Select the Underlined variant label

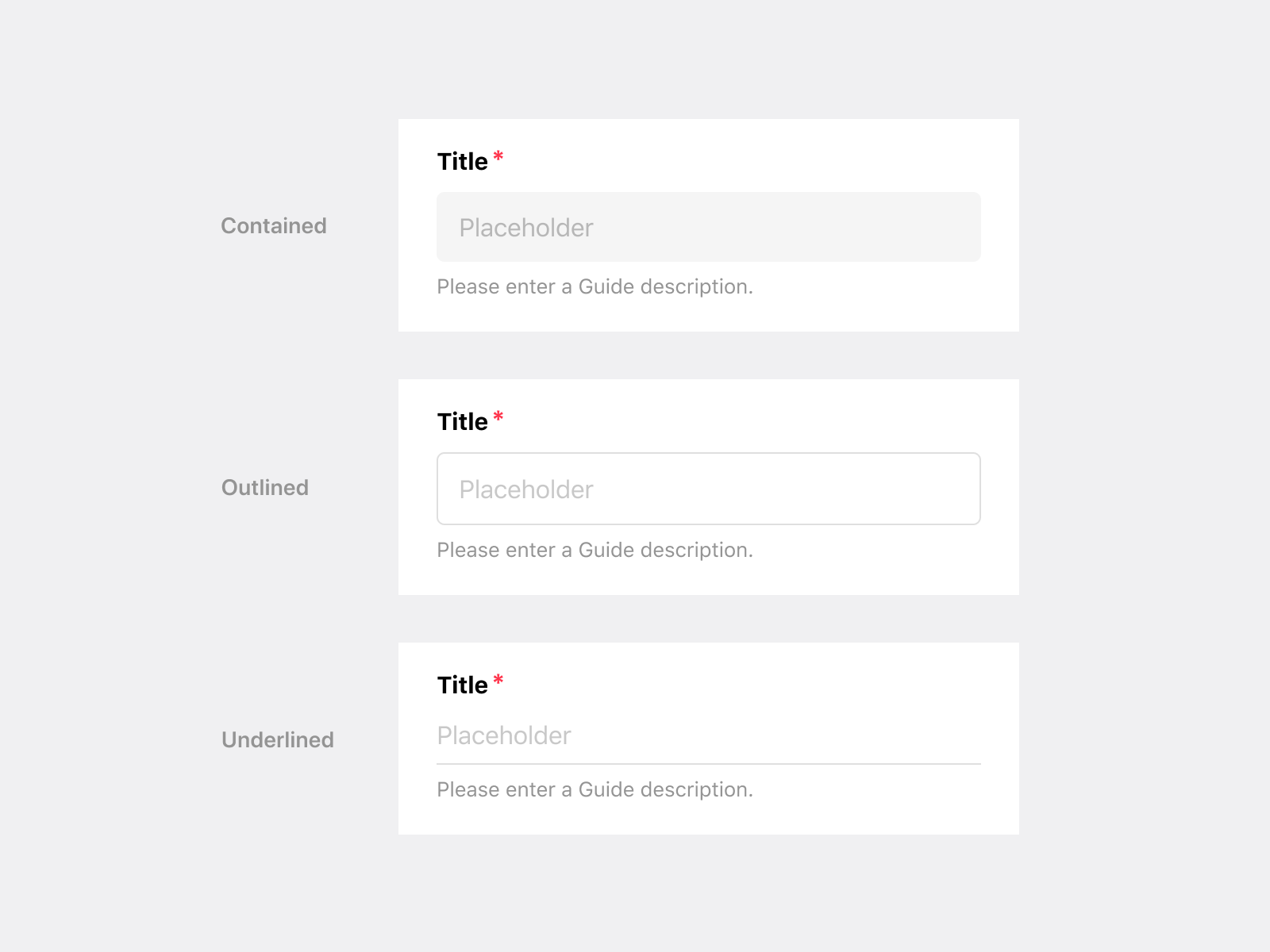pyautogui.click(x=277, y=740)
